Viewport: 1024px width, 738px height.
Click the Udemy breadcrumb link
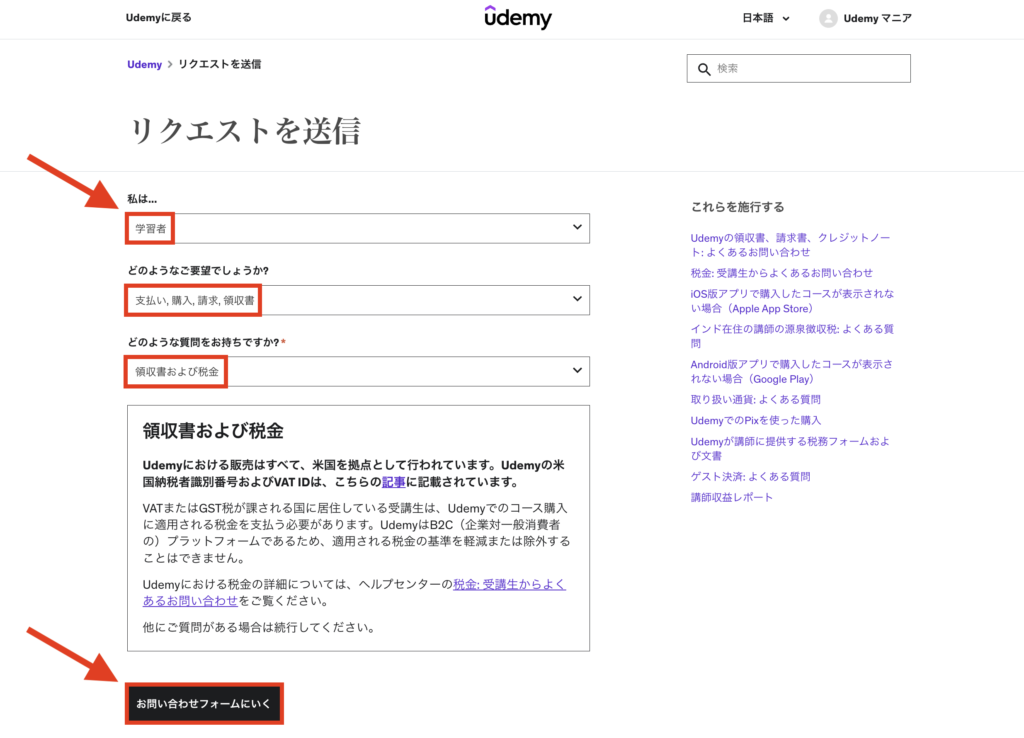pyautogui.click(x=144, y=65)
